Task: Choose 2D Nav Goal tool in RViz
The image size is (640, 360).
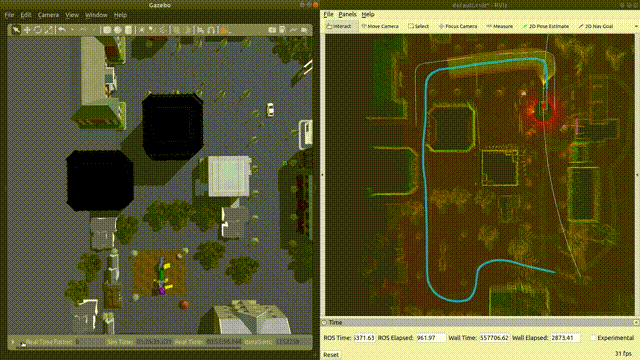Action: click(596, 26)
